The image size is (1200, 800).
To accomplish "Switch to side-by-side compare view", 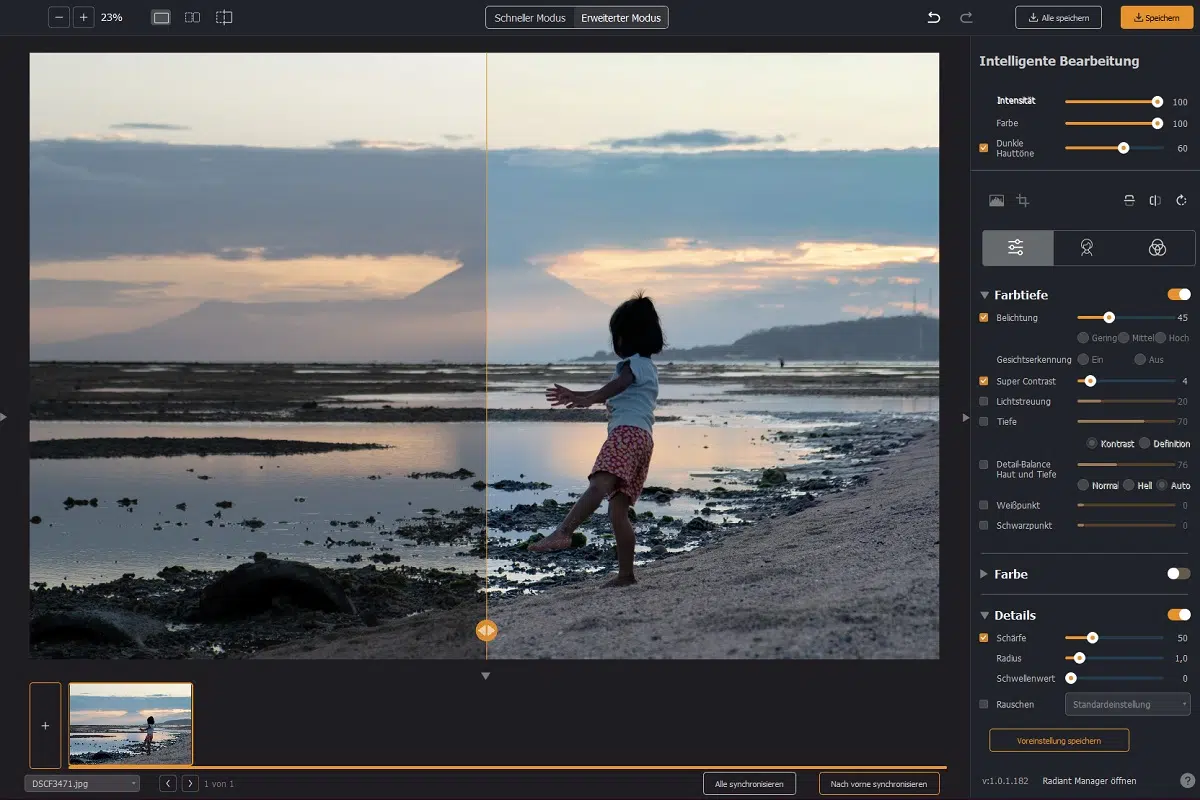I will pos(192,17).
